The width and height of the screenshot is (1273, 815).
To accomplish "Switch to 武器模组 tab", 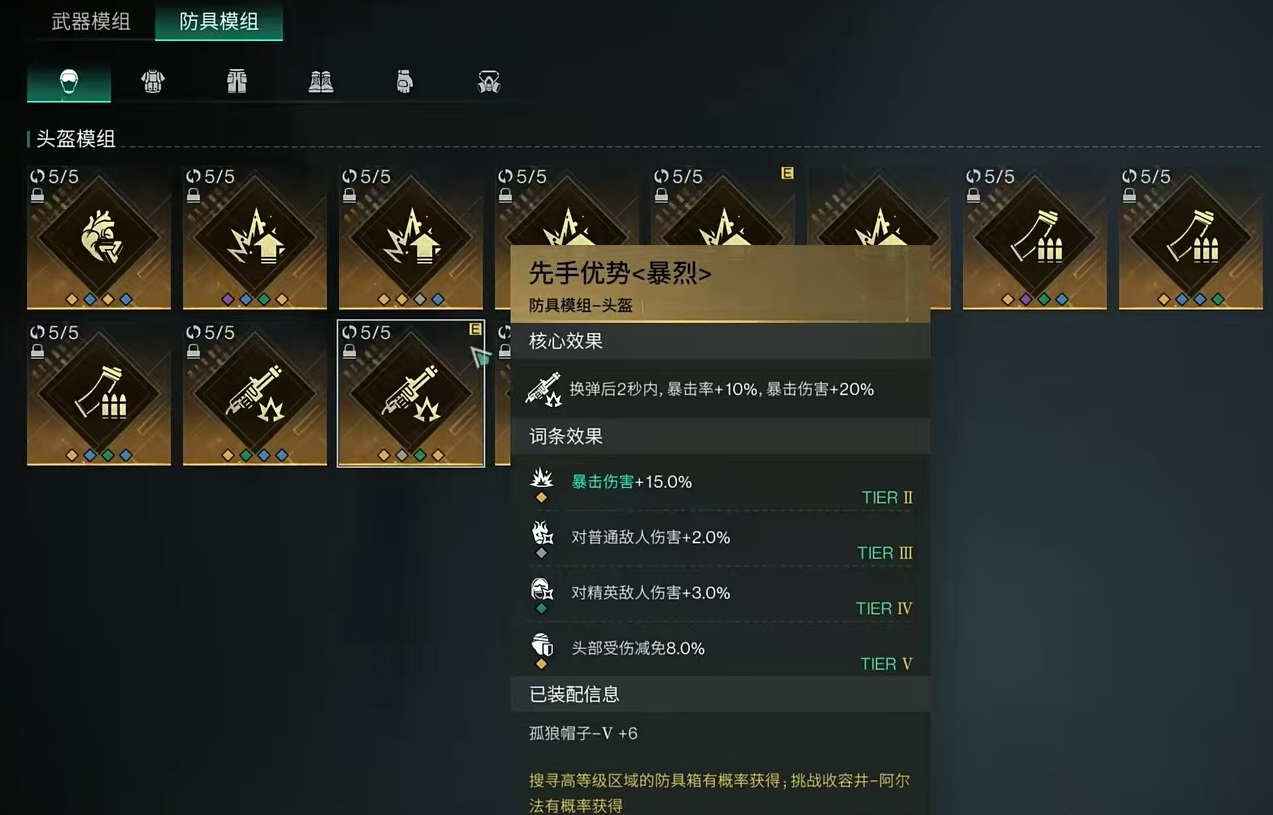I will 91,21.
